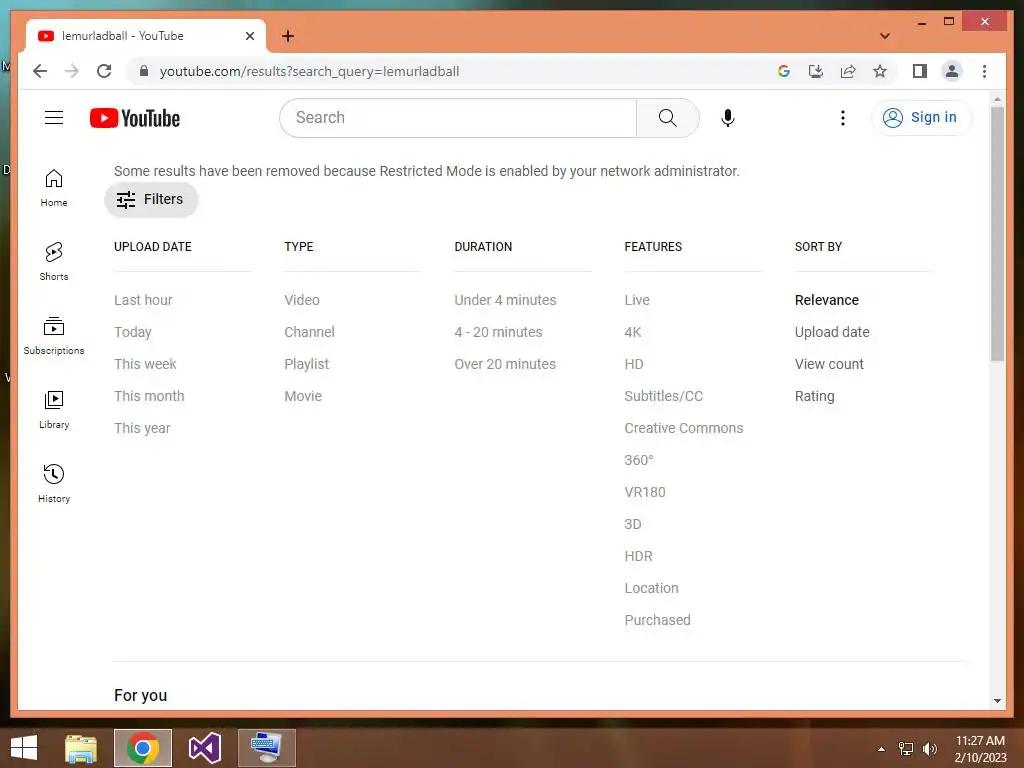Sort results by Upload date
Image resolution: width=1024 pixels, height=768 pixels.
click(832, 332)
